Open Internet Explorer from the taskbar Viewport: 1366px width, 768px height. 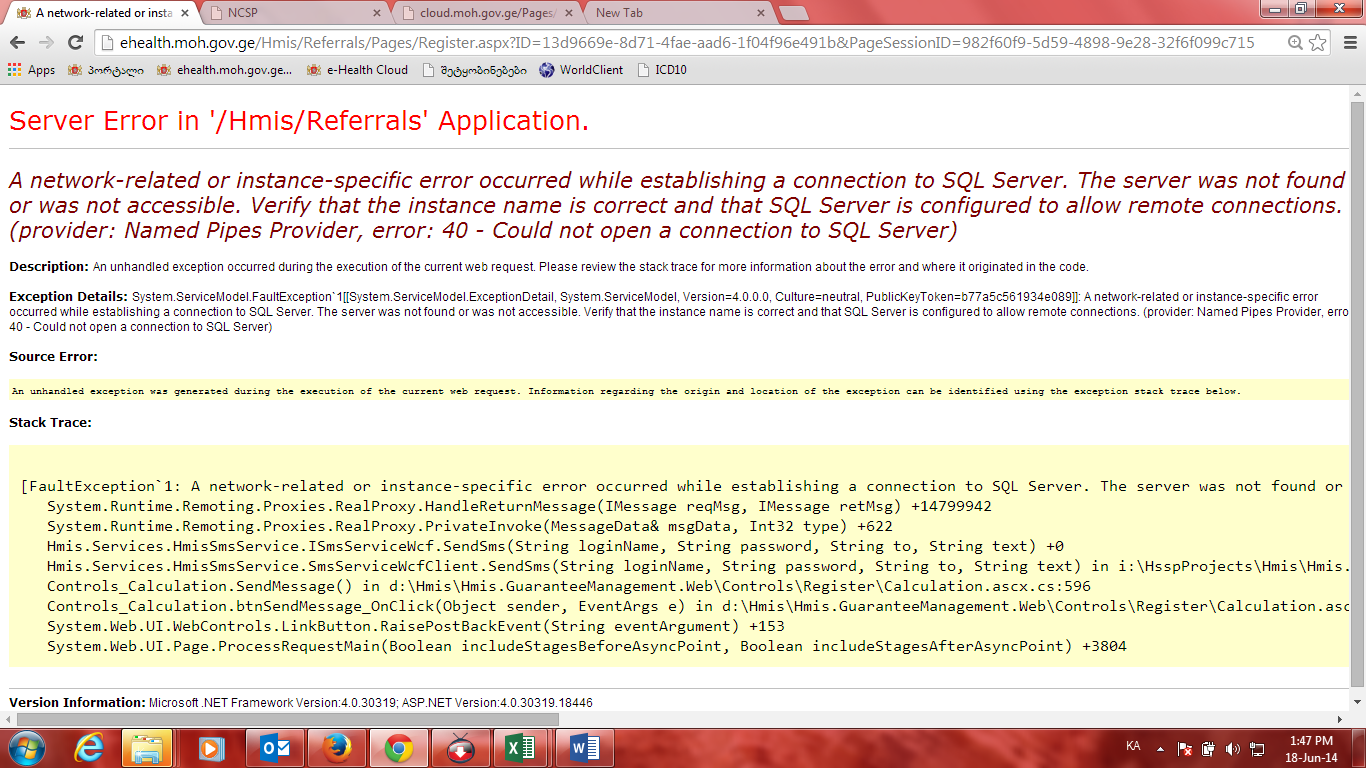coord(90,748)
